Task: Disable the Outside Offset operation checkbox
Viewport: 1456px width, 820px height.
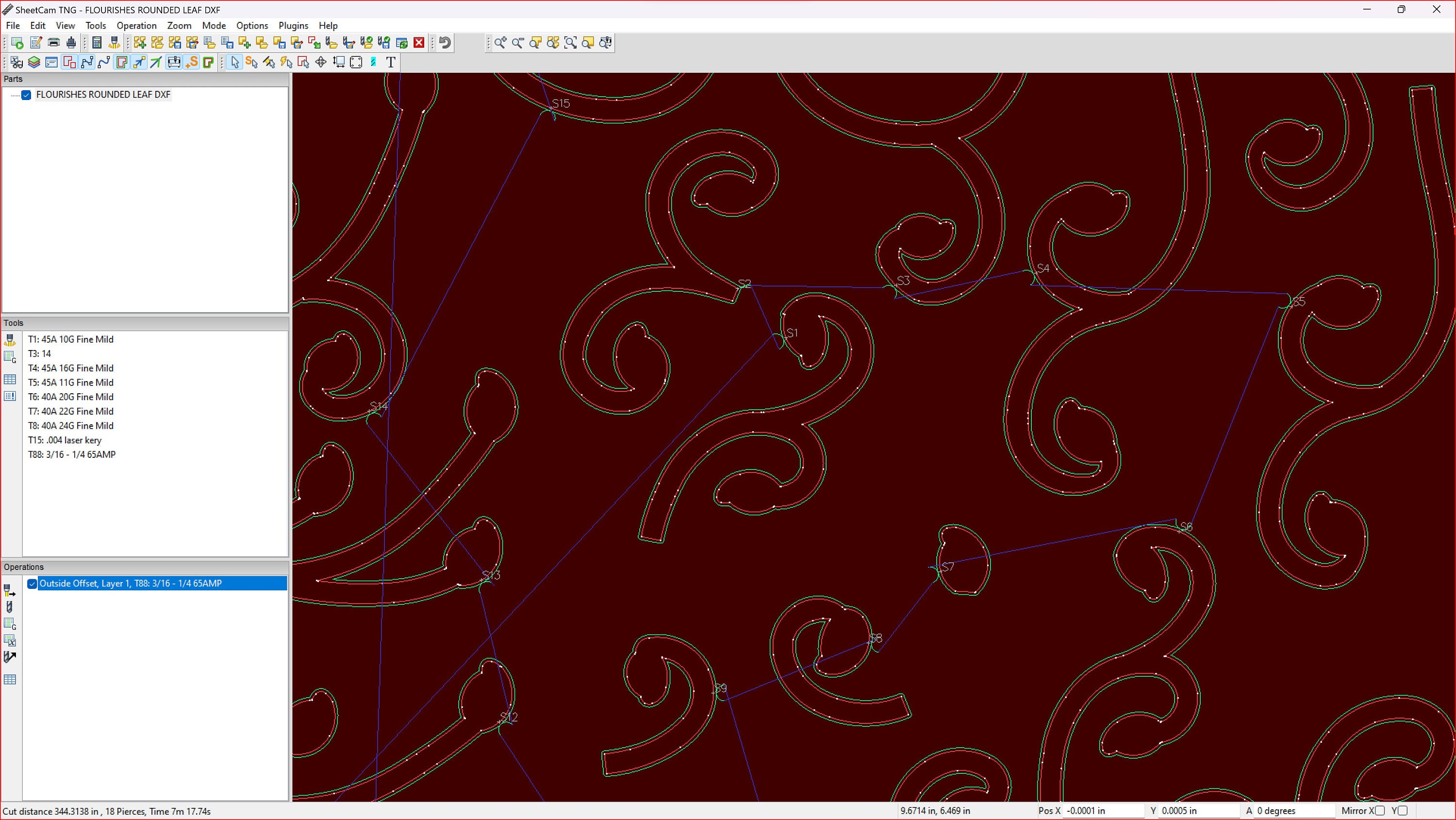Action: [32, 583]
